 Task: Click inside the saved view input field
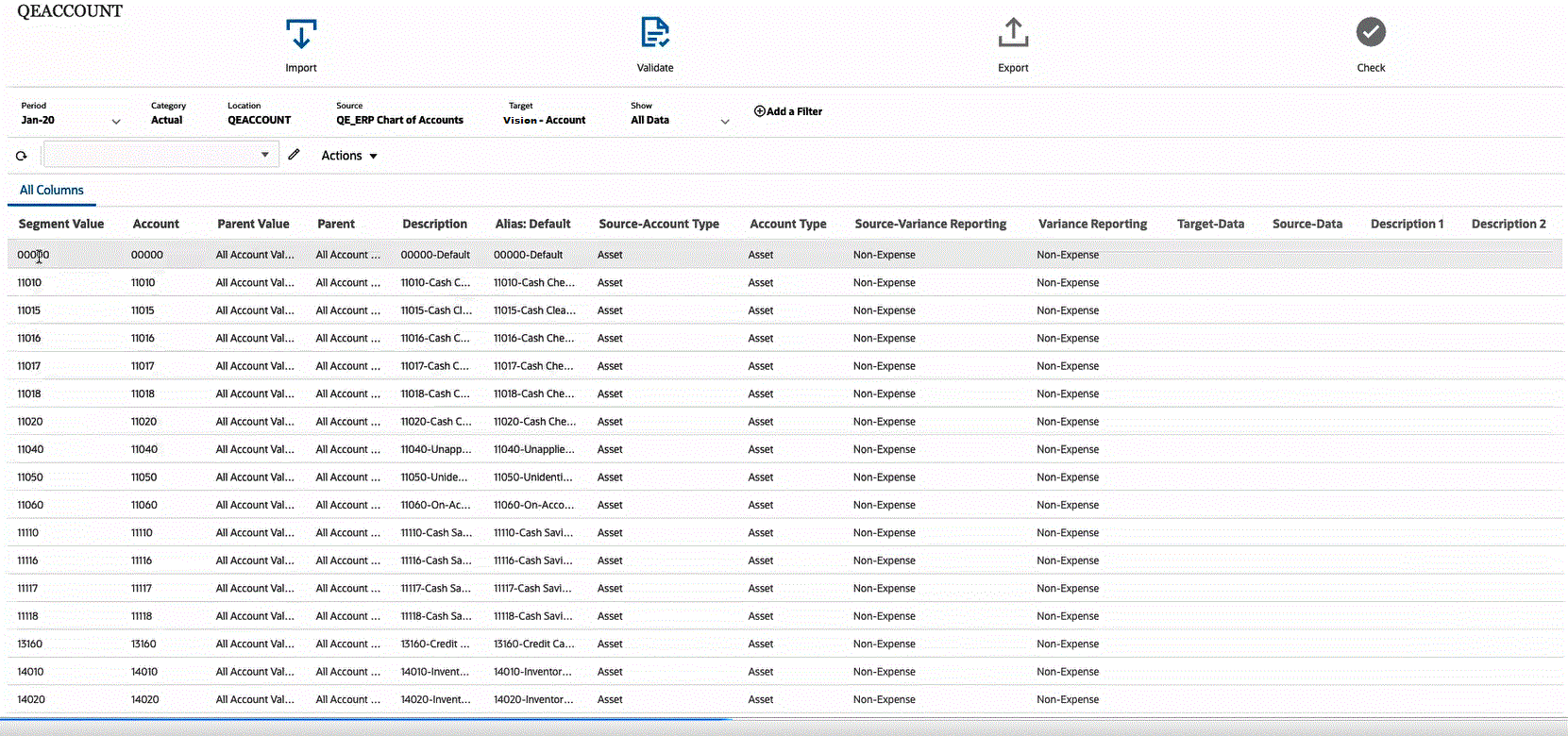click(151, 155)
